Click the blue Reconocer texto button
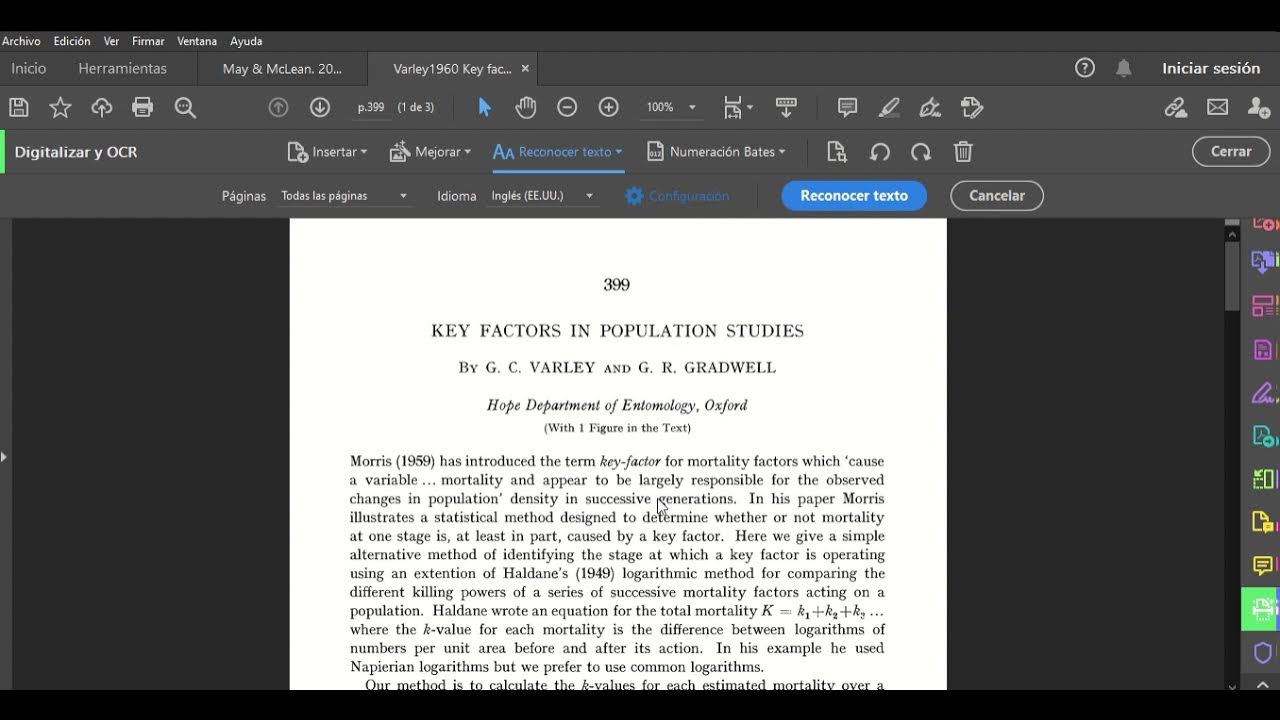The image size is (1280, 720). tap(854, 196)
